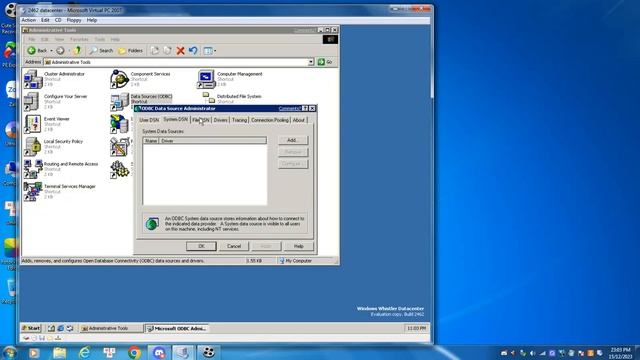Open Local Security Policy icon

pos(33,146)
